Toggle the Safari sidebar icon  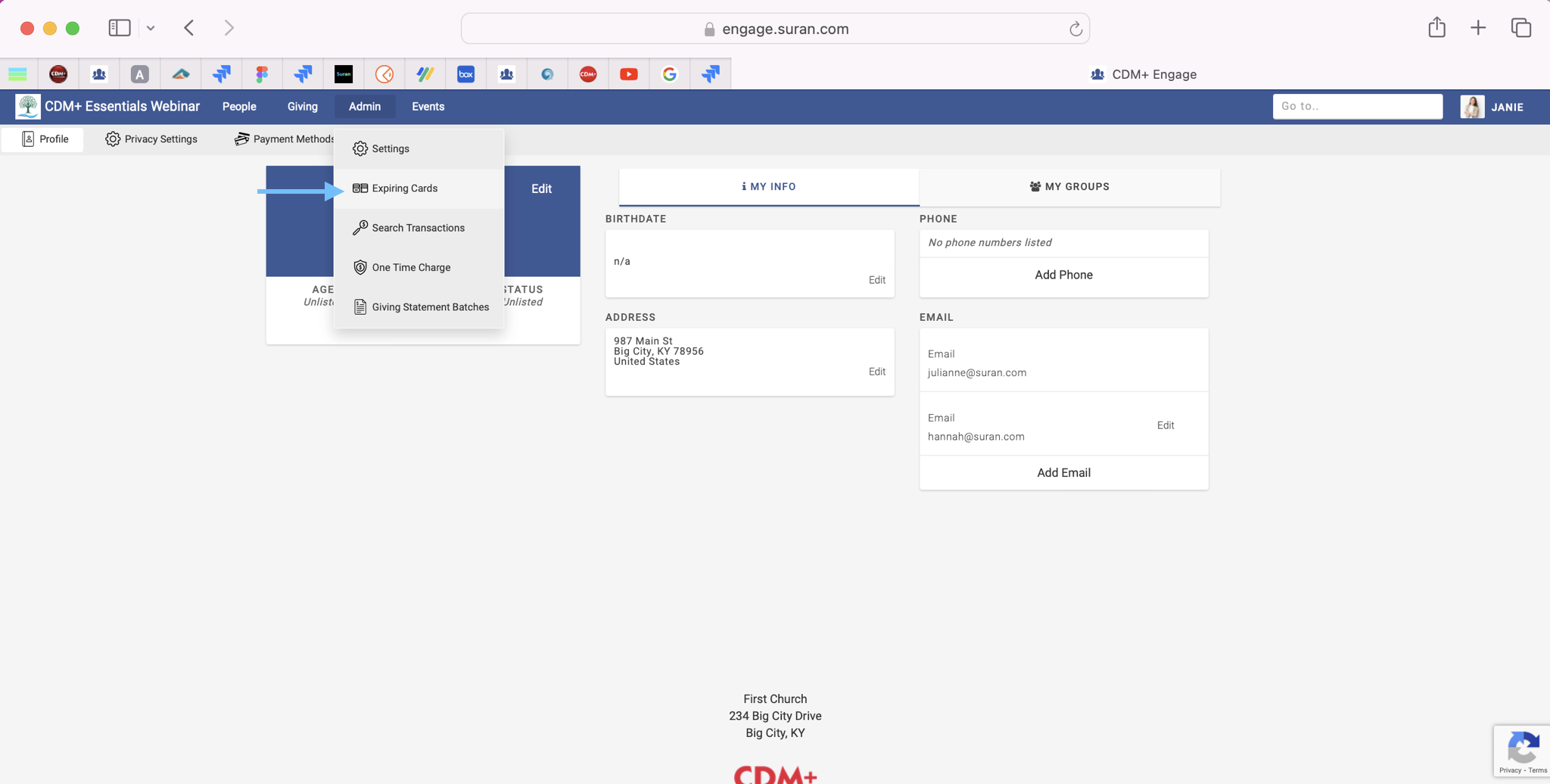point(120,28)
